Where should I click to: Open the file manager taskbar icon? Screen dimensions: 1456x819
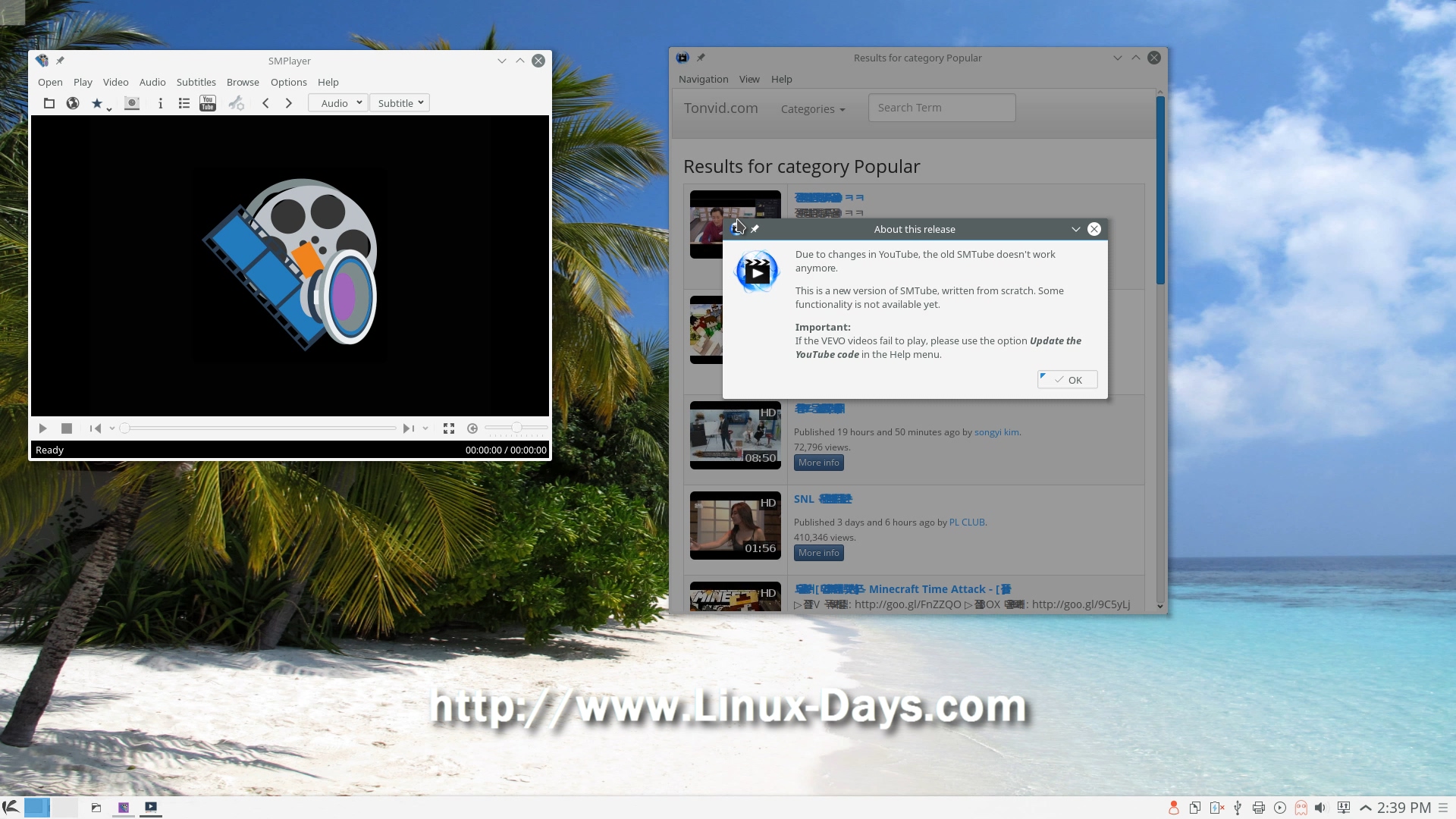[x=96, y=808]
